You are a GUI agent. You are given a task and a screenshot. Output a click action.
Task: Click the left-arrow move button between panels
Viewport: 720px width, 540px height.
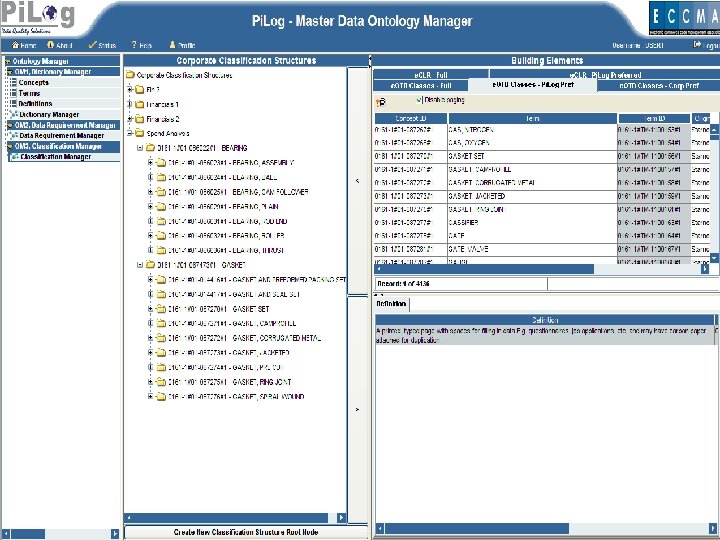tap(358, 181)
